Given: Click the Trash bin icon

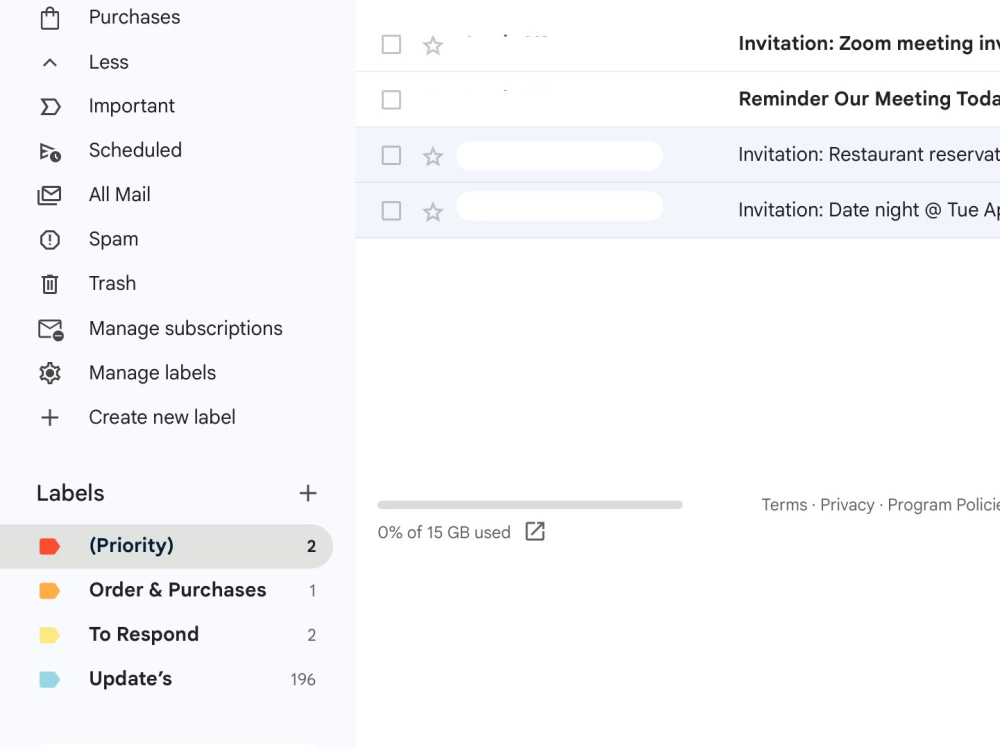Looking at the screenshot, I should (50, 284).
